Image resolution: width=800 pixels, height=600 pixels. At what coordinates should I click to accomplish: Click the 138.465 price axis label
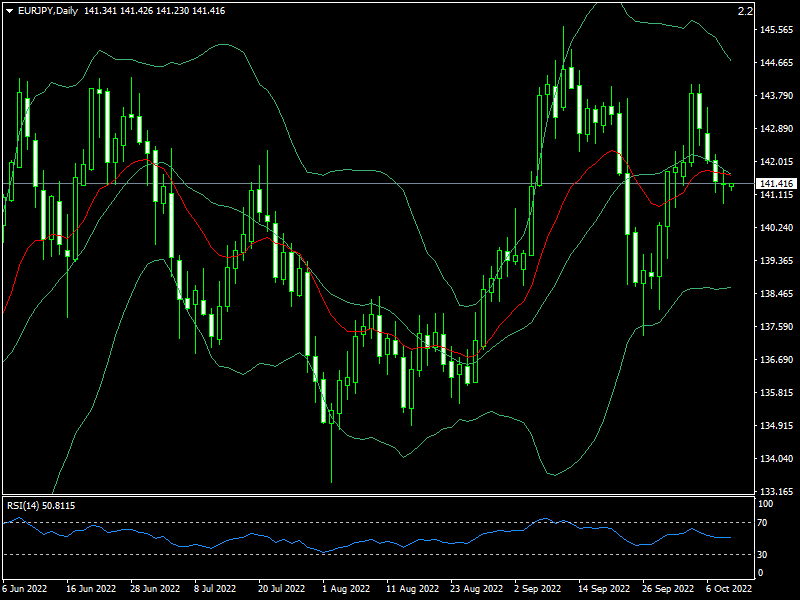[777, 293]
